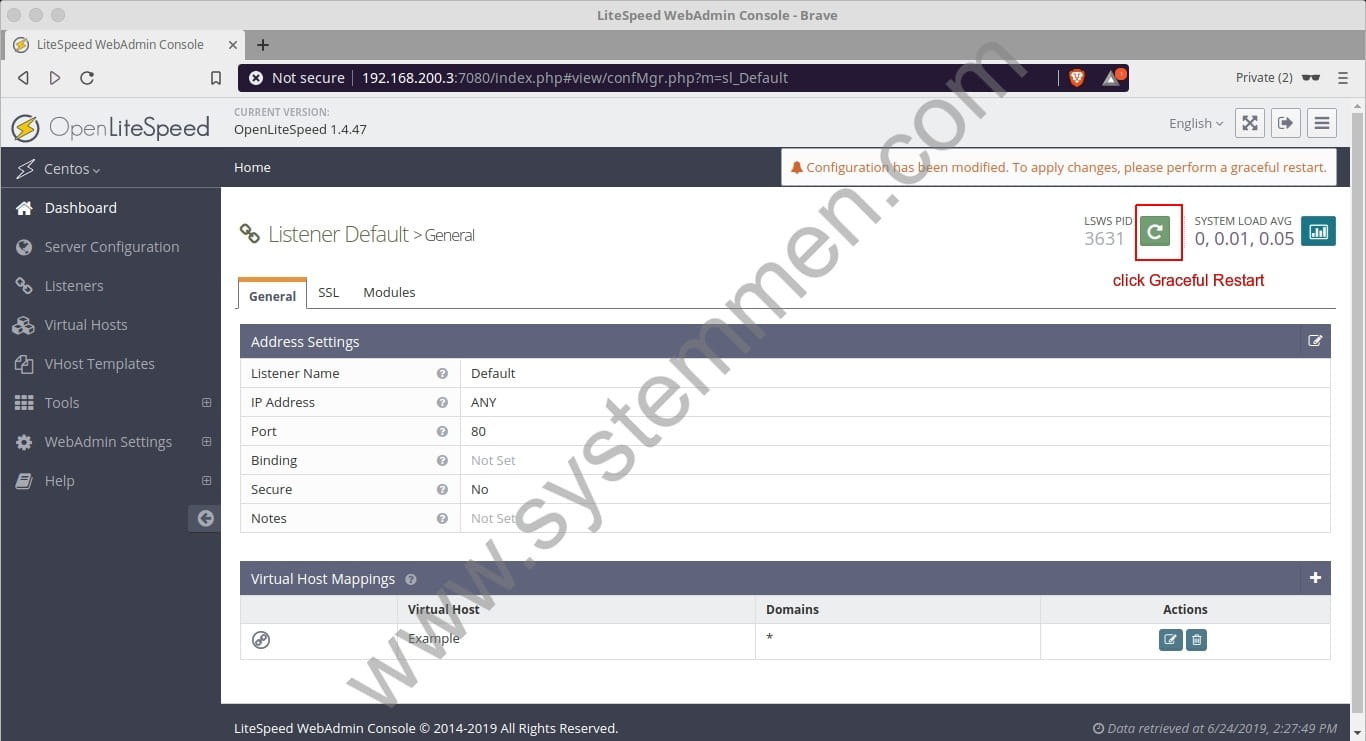Show help for IP Address field
The width and height of the screenshot is (1366, 741).
(442, 402)
